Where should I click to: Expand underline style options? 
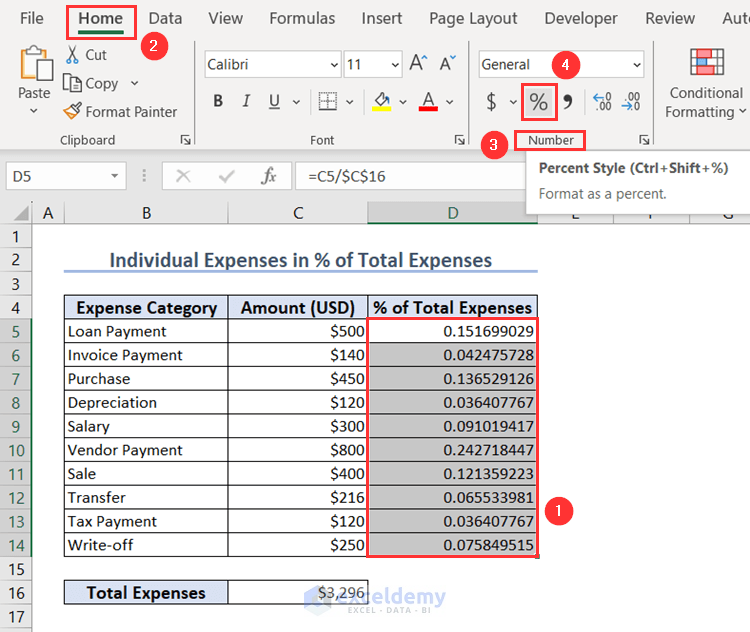296,102
